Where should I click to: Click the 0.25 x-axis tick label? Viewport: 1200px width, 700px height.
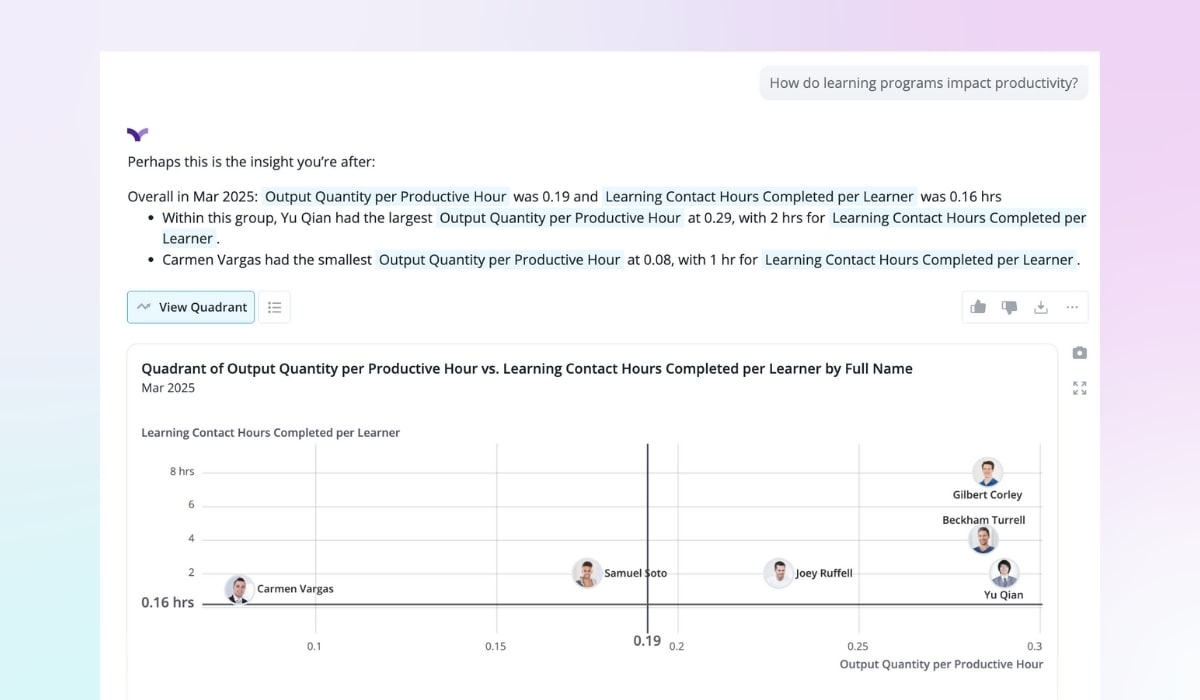[x=857, y=646]
